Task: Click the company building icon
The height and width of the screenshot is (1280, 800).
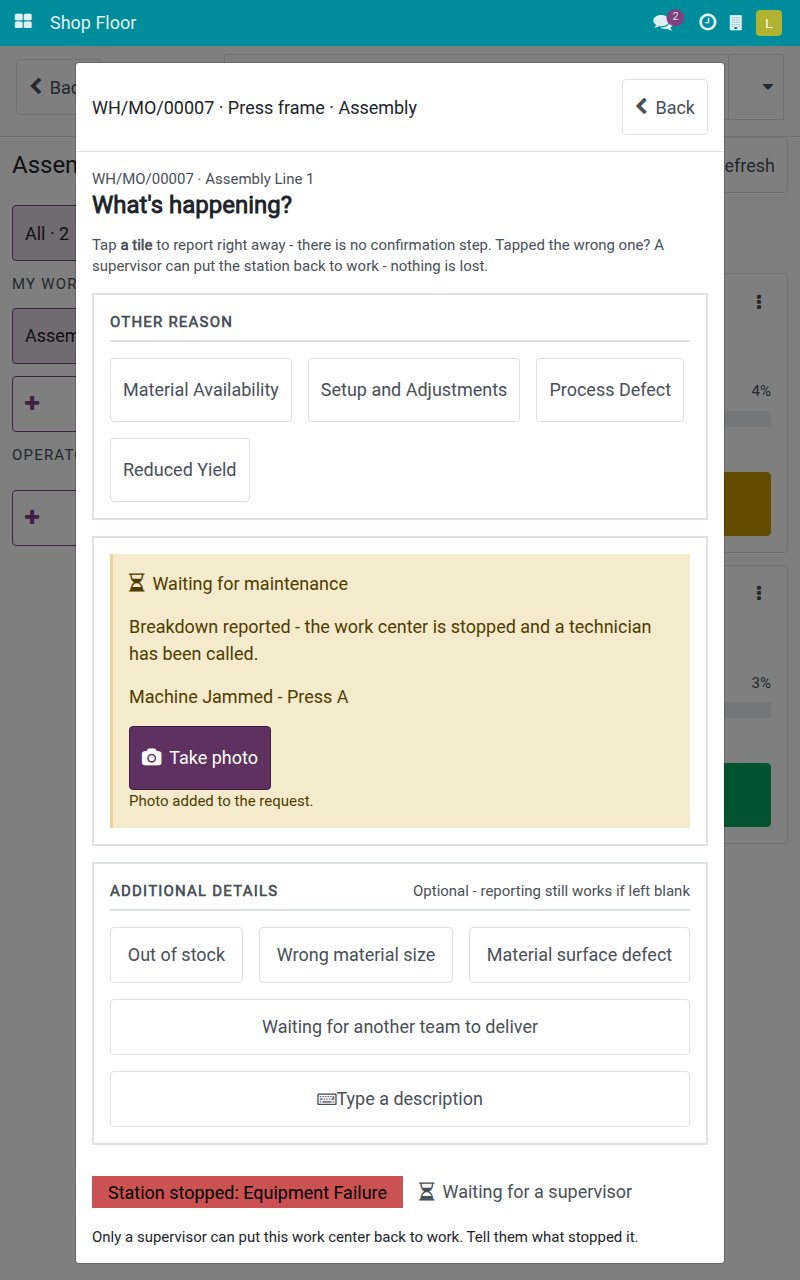Action: click(736, 22)
